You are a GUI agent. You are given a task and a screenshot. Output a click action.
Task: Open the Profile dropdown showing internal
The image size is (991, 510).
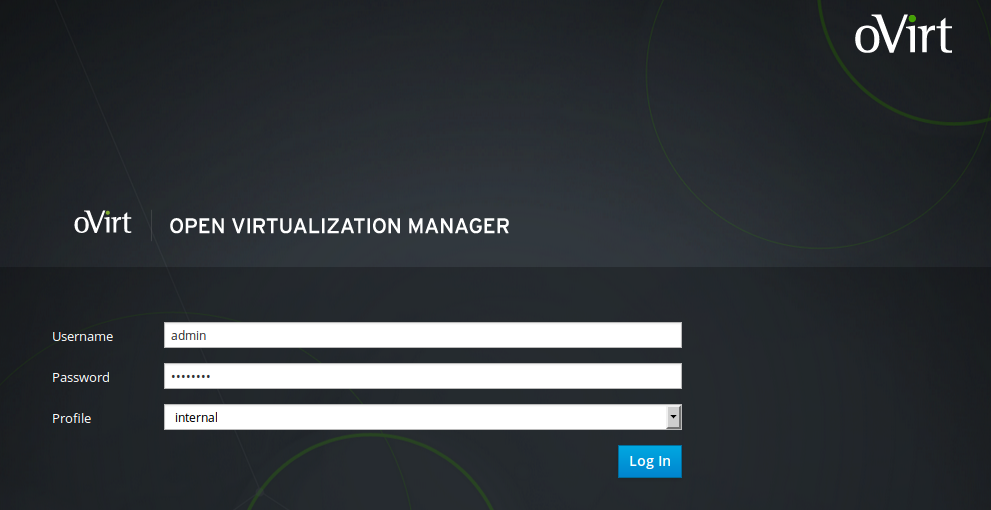422,417
